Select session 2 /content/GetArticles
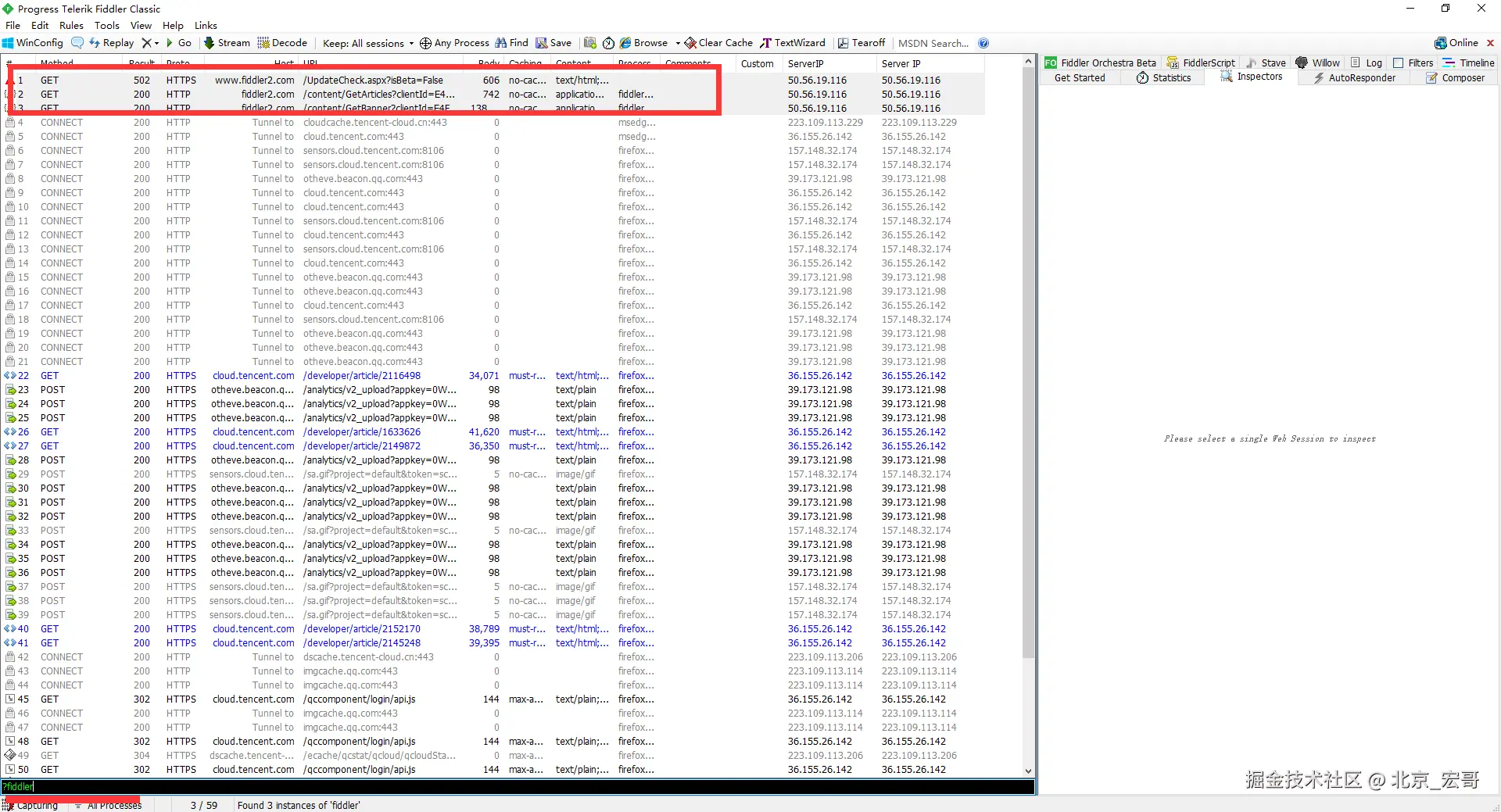The height and width of the screenshot is (812, 1501). [x=493, y=95]
